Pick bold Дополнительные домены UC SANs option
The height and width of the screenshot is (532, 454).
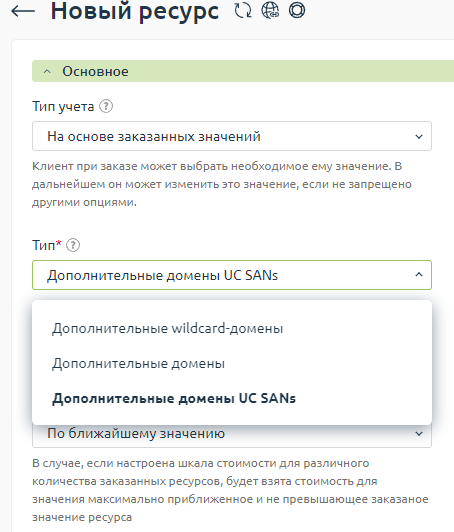(174, 398)
